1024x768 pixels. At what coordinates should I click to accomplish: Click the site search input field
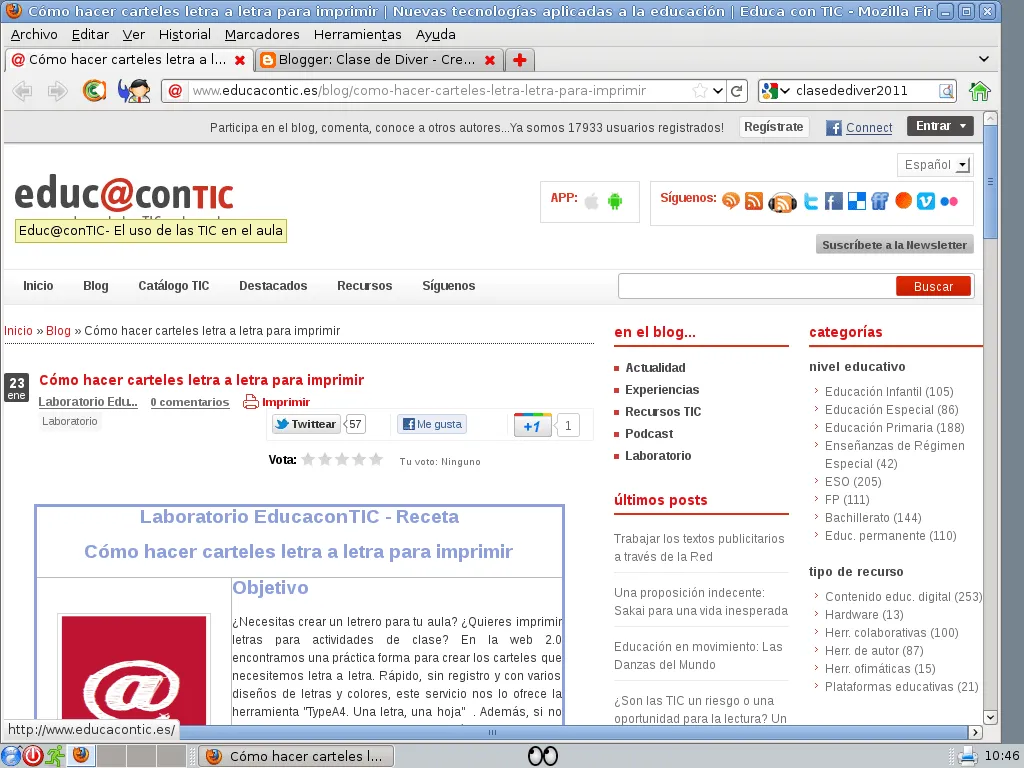[x=757, y=286]
